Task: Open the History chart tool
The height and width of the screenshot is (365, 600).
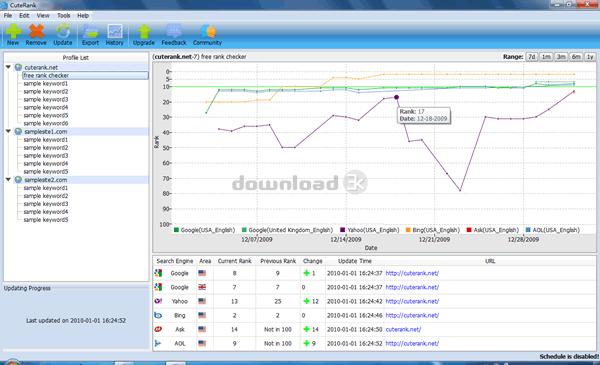Action: tap(114, 34)
